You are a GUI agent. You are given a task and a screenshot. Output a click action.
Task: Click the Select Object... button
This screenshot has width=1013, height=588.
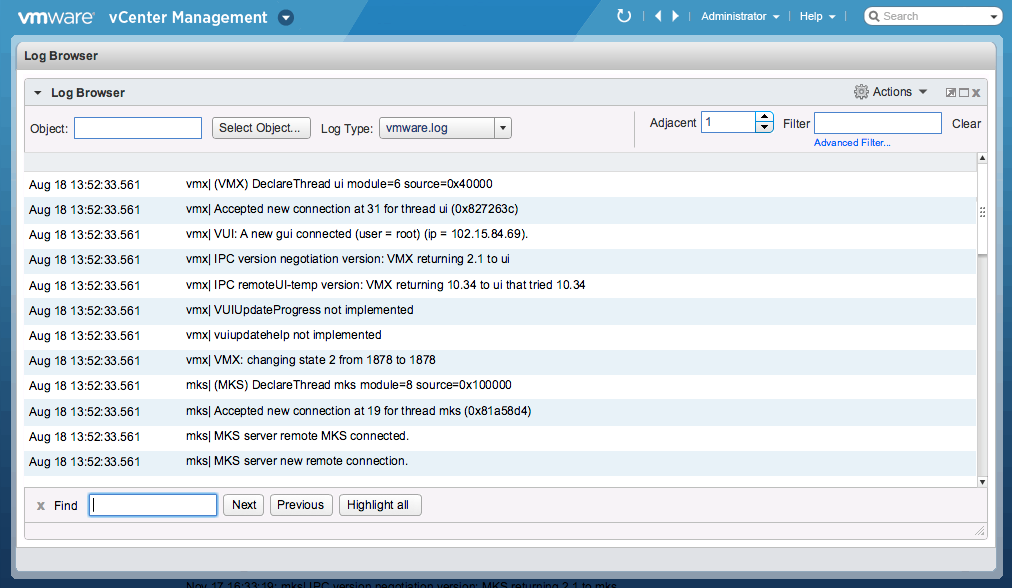(x=260, y=128)
